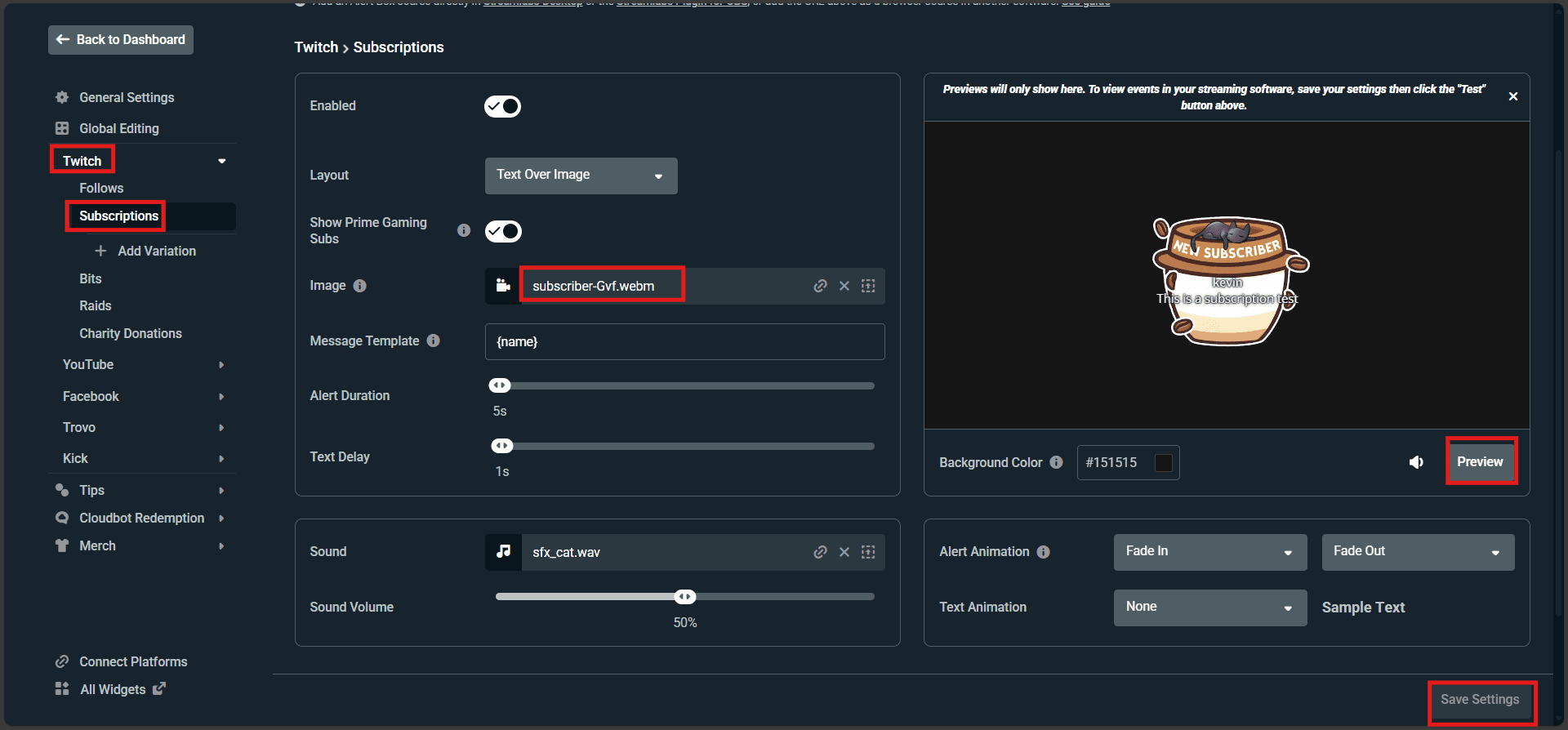Clear the subscriber-Gvf.webm image with X icon

(844, 286)
